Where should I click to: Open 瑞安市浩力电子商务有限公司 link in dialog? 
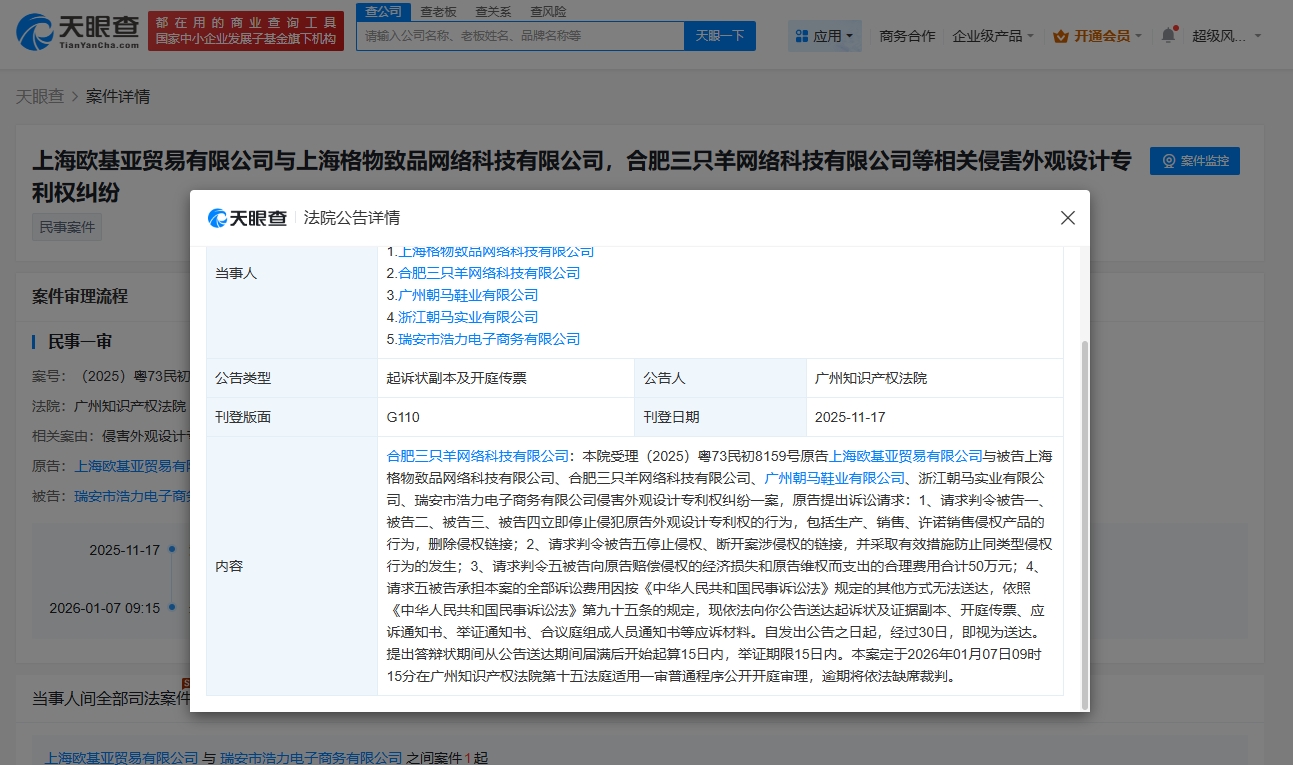click(489, 339)
